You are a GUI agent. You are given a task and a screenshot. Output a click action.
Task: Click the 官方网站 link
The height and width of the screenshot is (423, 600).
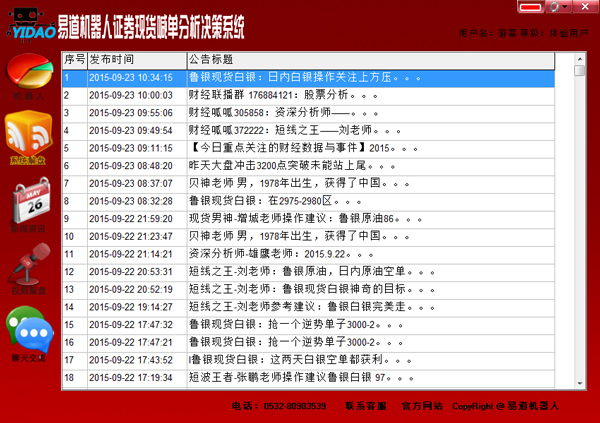[x=422, y=406]
